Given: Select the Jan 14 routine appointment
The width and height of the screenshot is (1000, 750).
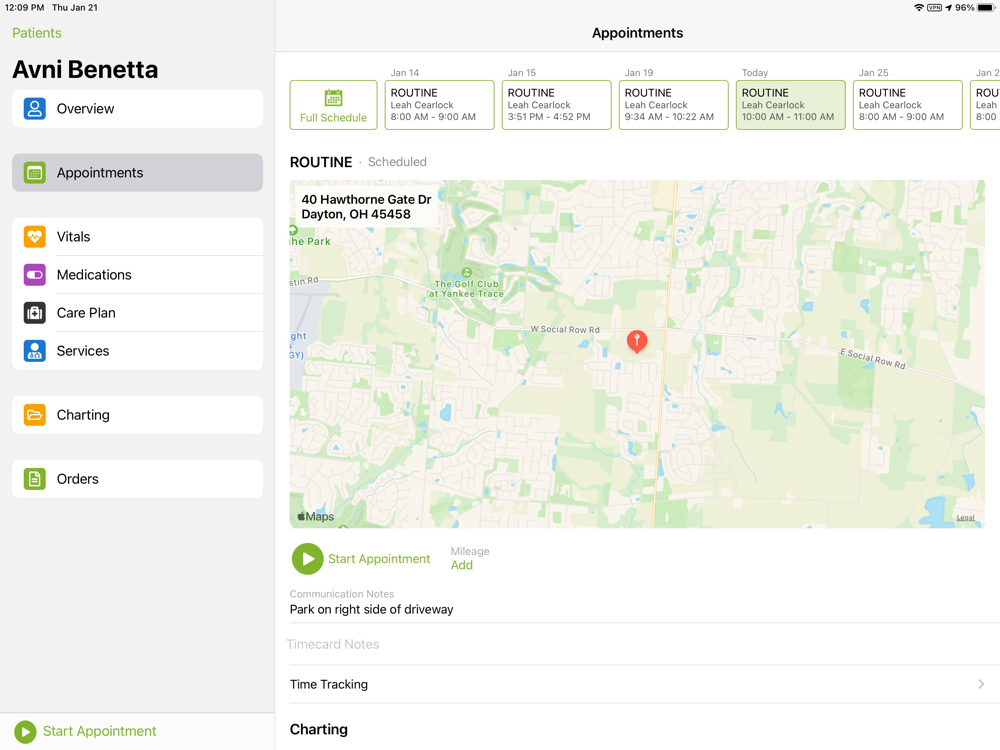Looking at the screenshot, I should point(439,105).
